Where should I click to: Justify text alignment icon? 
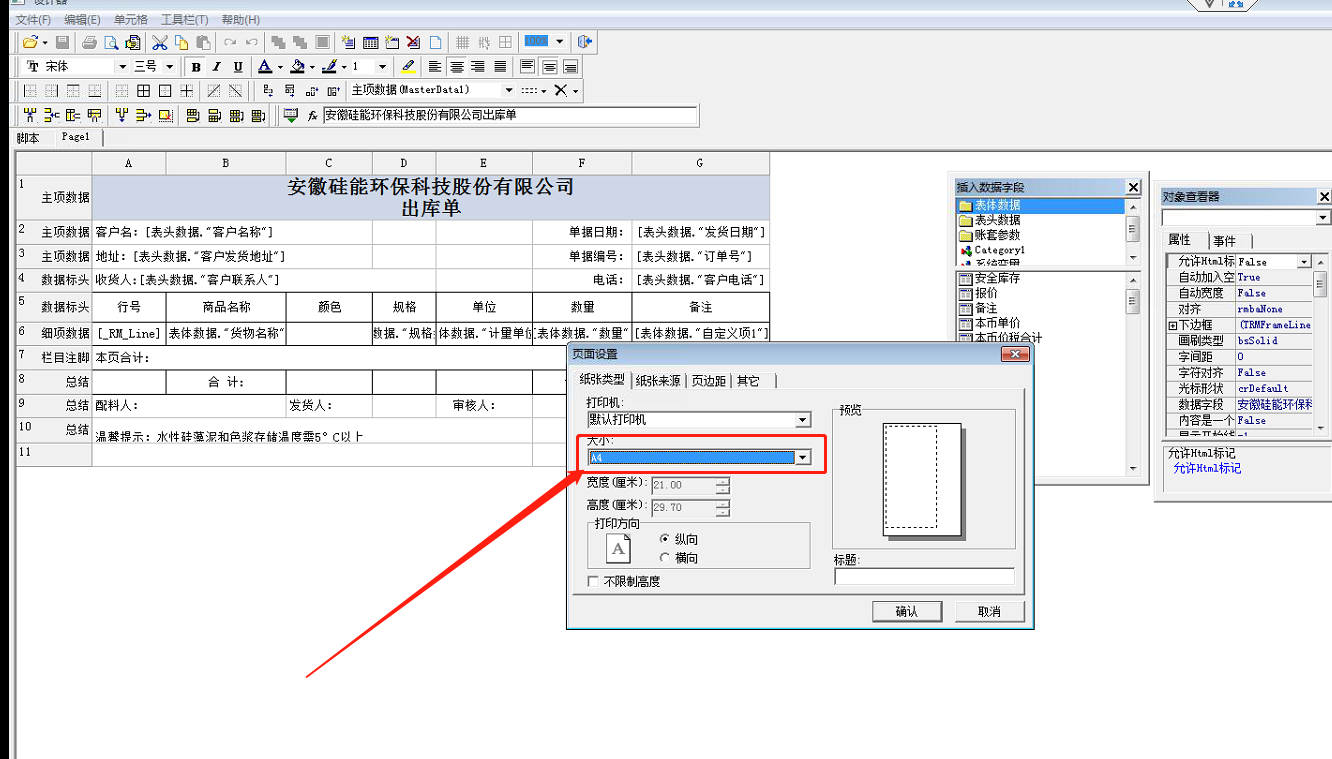[500, 67]
